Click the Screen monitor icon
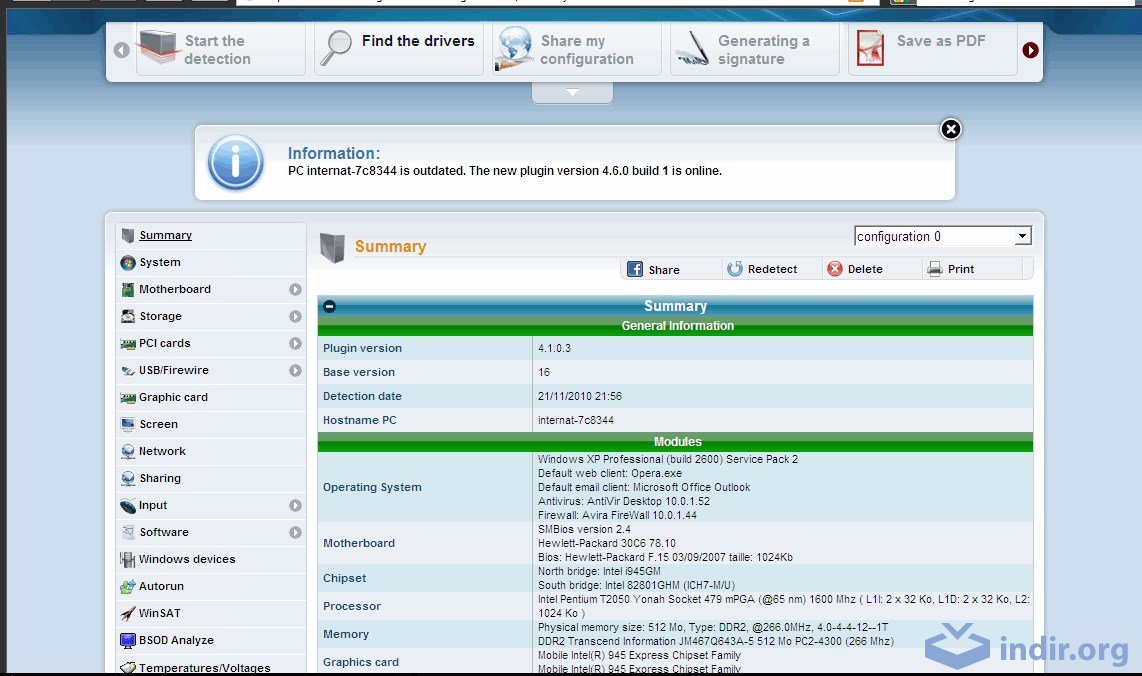Screen dimensions: 1142x676 [x=128, y=425]
